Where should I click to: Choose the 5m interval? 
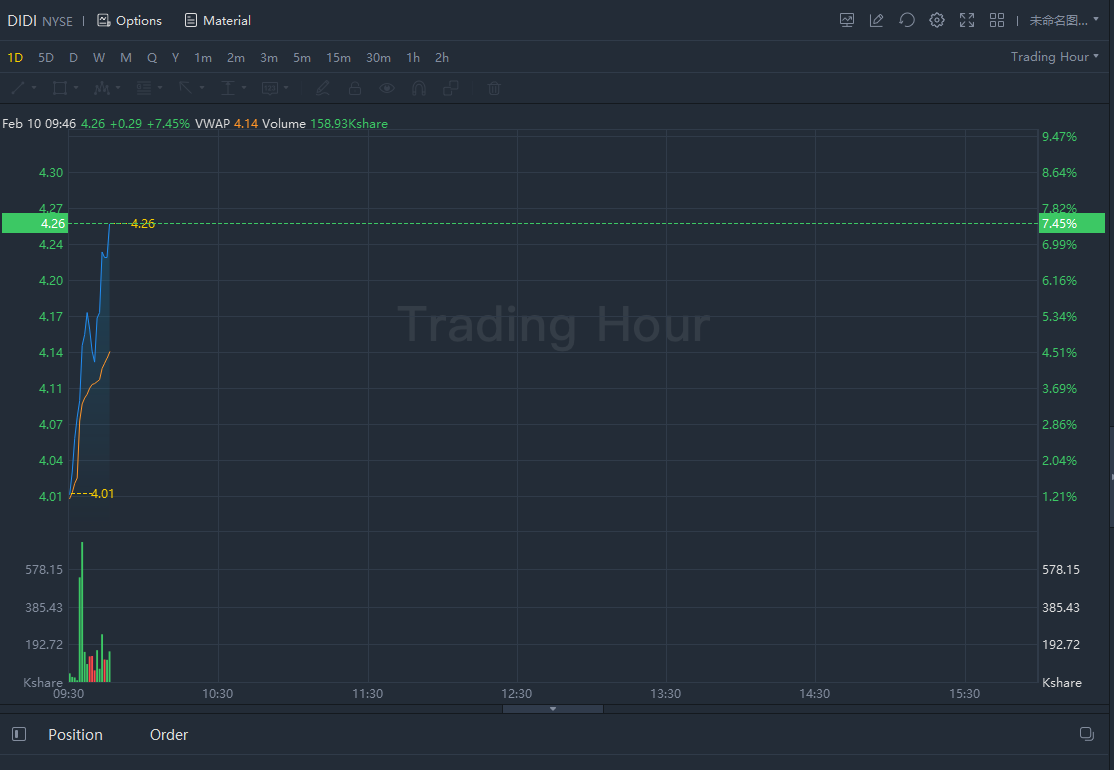click(x=302, y=58)
